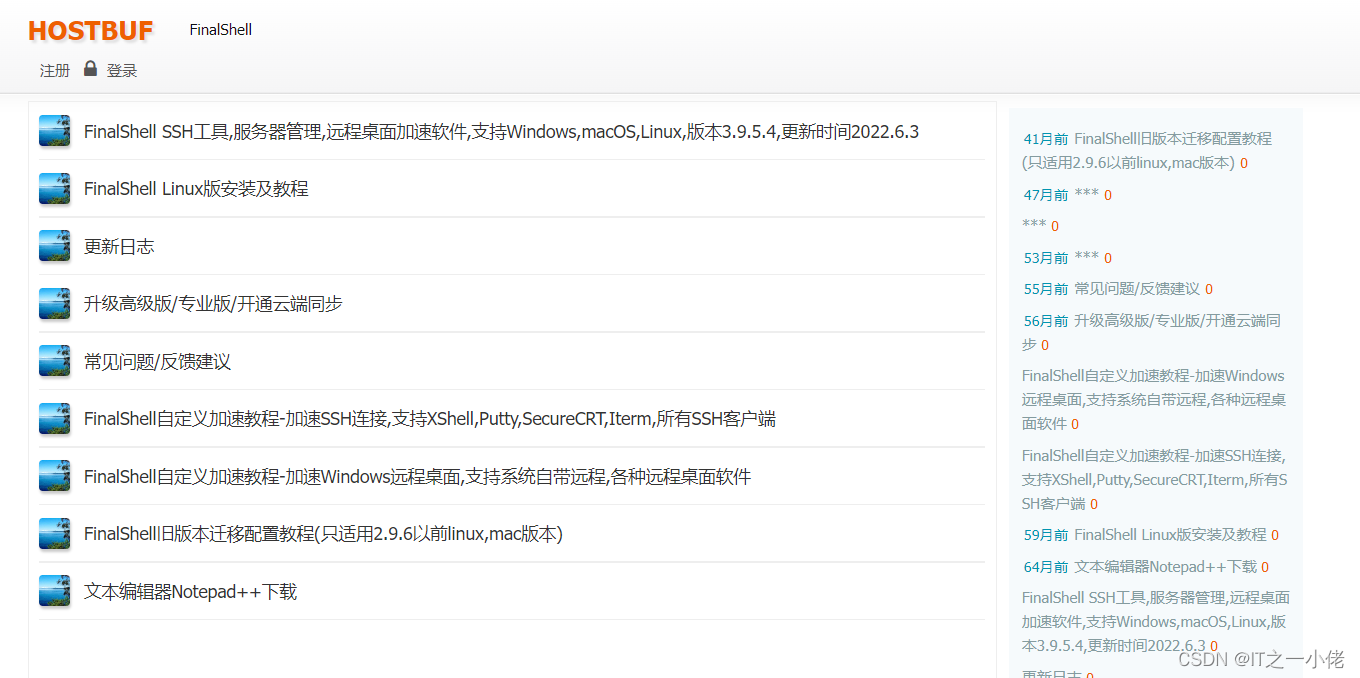Viewport: 1360px width, 678px height.
Task: Open FinalShell旧版本迁移配置教程 in main list
Action: [x=323, y=534]
